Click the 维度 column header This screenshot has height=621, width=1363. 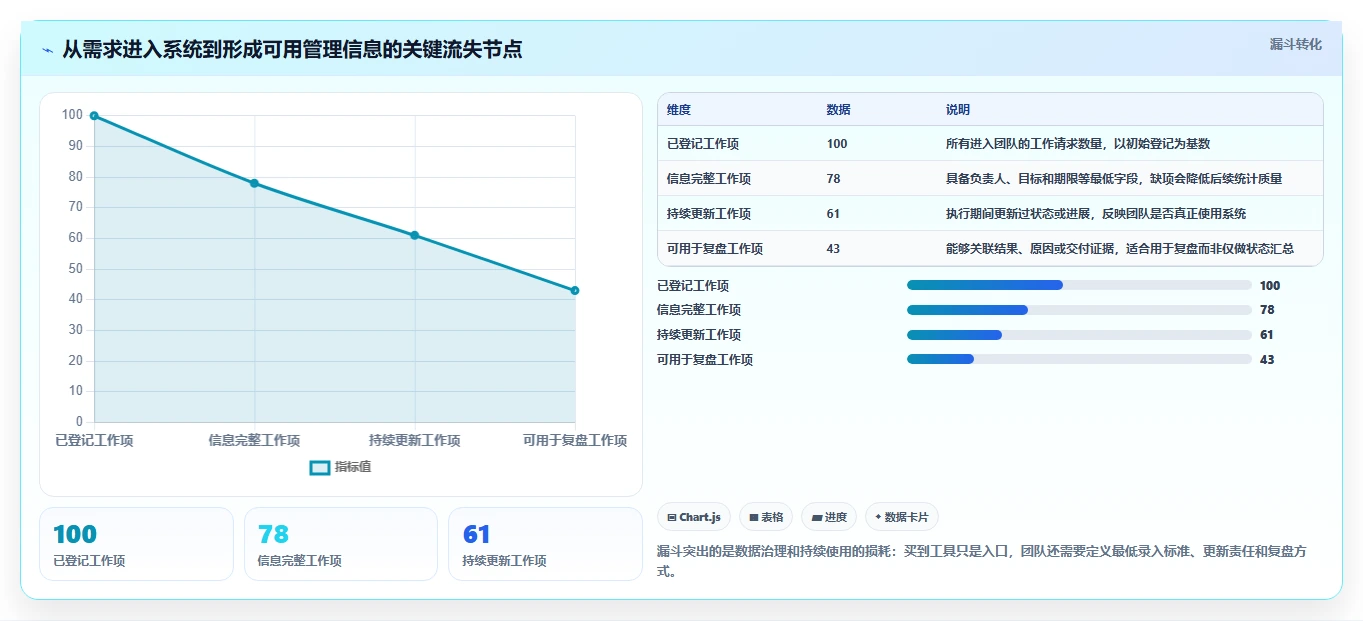[x=679, y=110]
